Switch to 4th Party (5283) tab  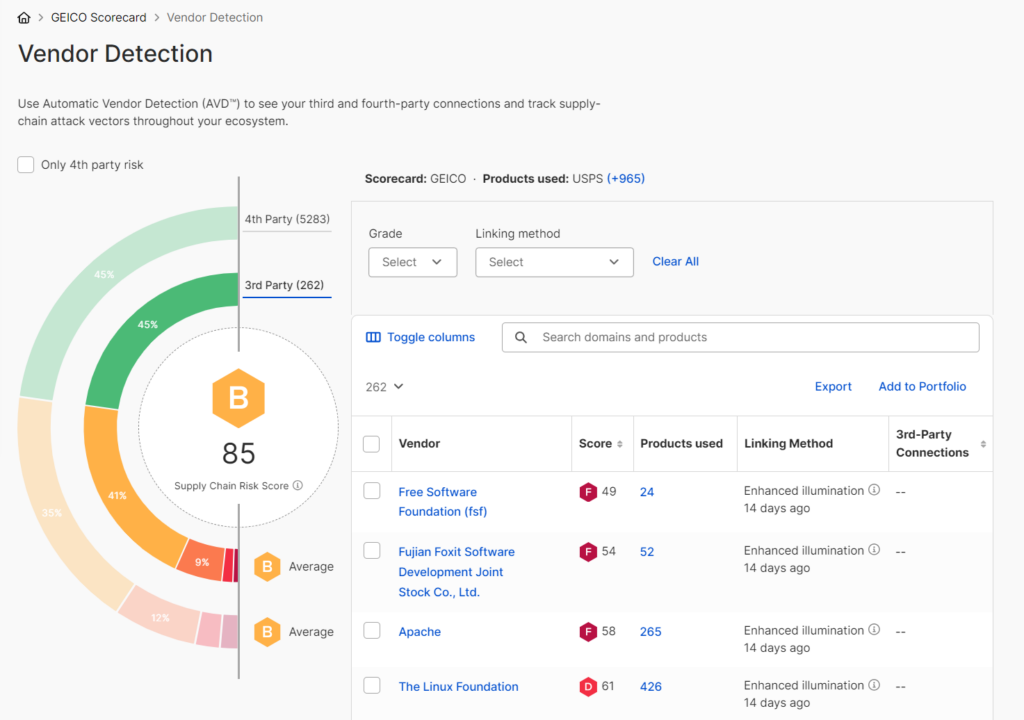coord(287,219)
